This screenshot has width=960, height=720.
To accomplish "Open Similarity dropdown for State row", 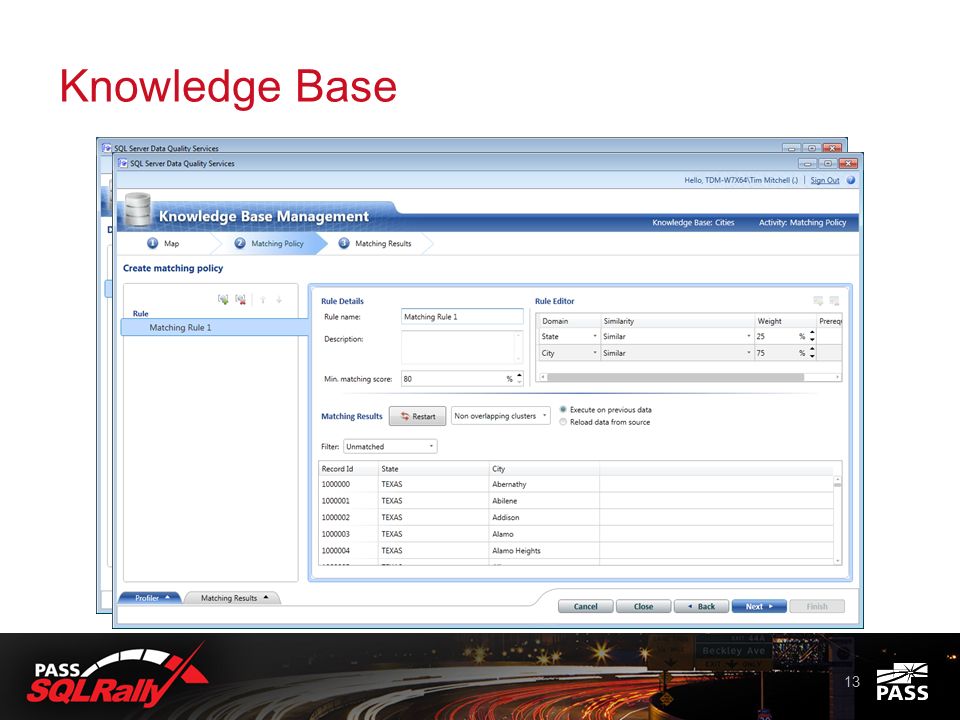I will [748, 336].
